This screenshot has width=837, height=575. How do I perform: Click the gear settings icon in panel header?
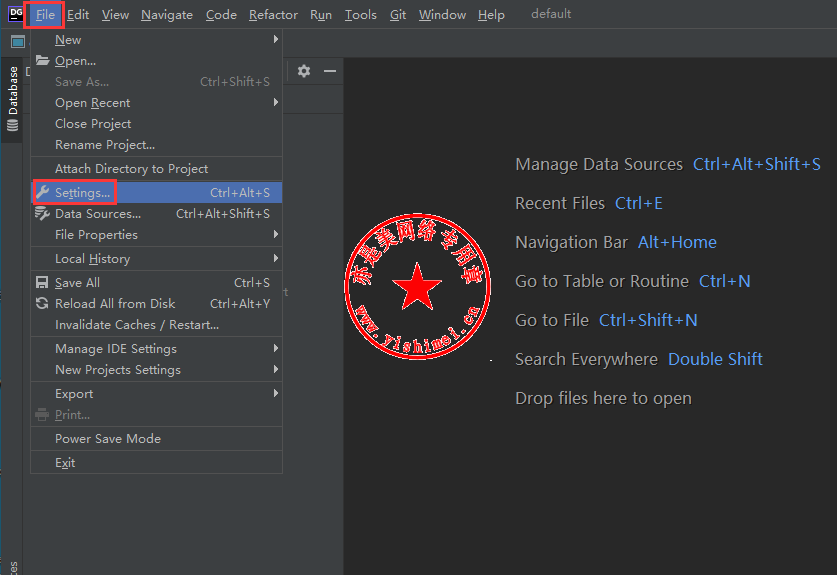pos(304,71)
